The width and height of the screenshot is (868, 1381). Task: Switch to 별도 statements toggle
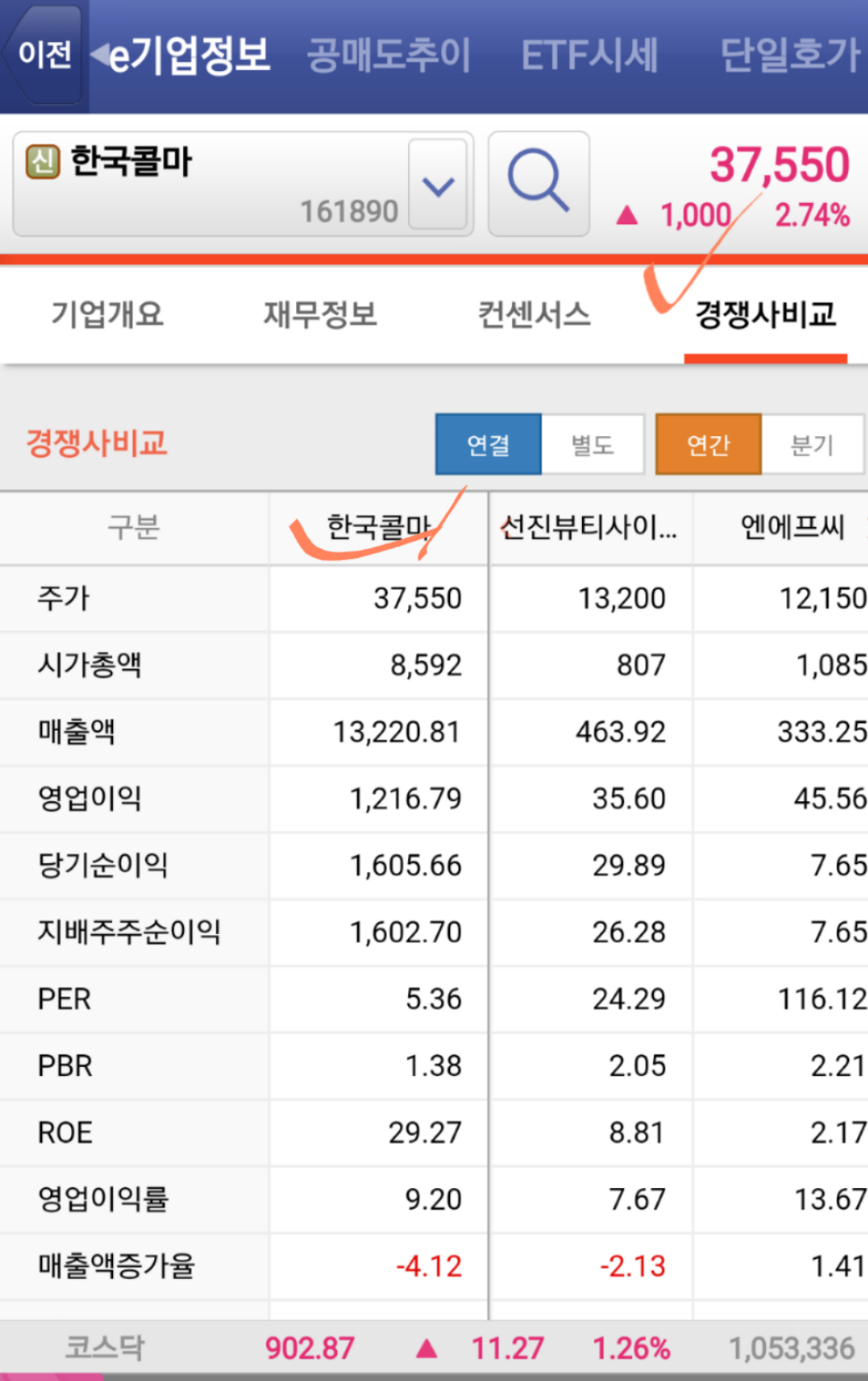coord(592,444)
